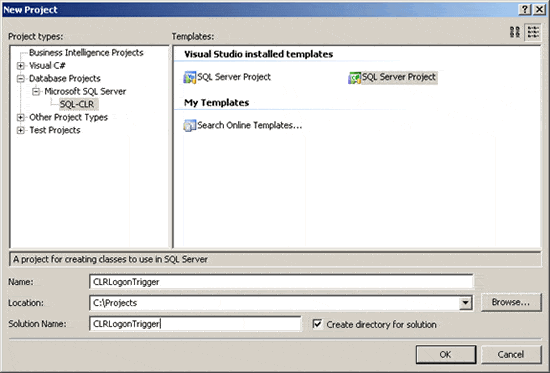Click the Help question mark button
The height and width of the screenshot is (373, 550).
tap(524, 9)
